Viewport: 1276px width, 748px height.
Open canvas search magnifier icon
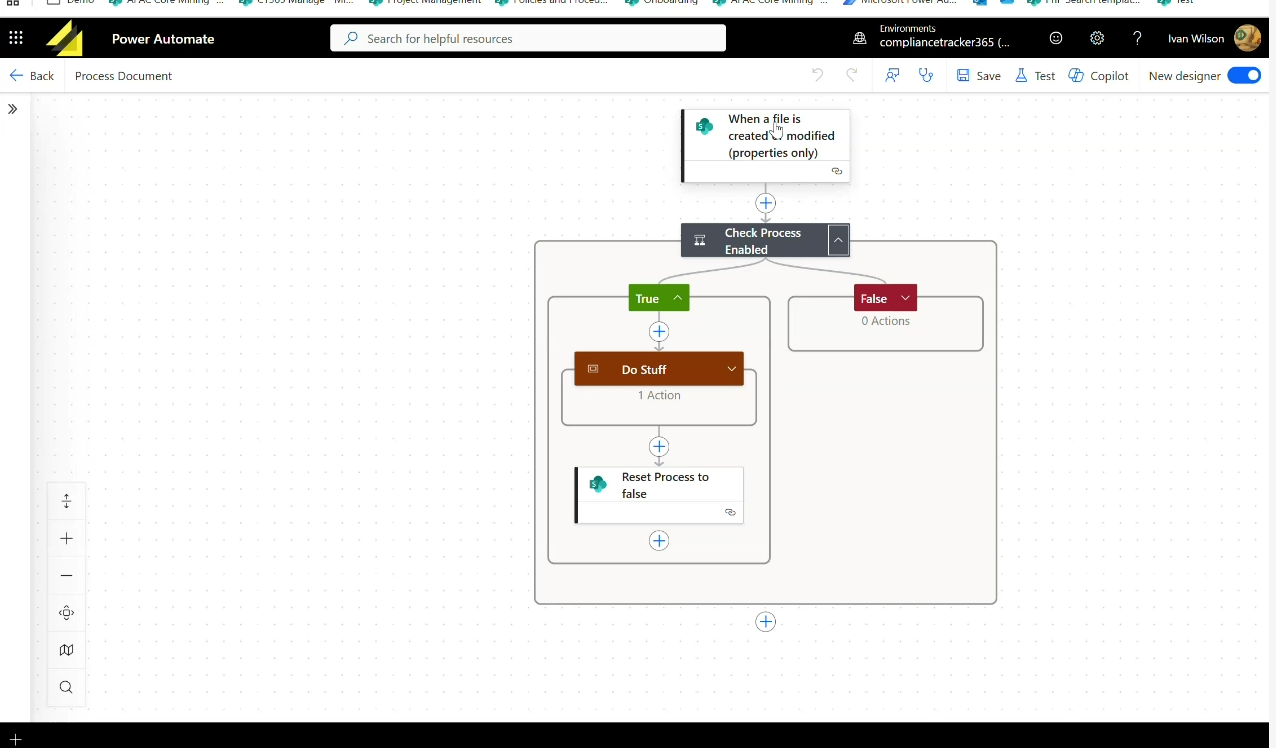point(67,687)
